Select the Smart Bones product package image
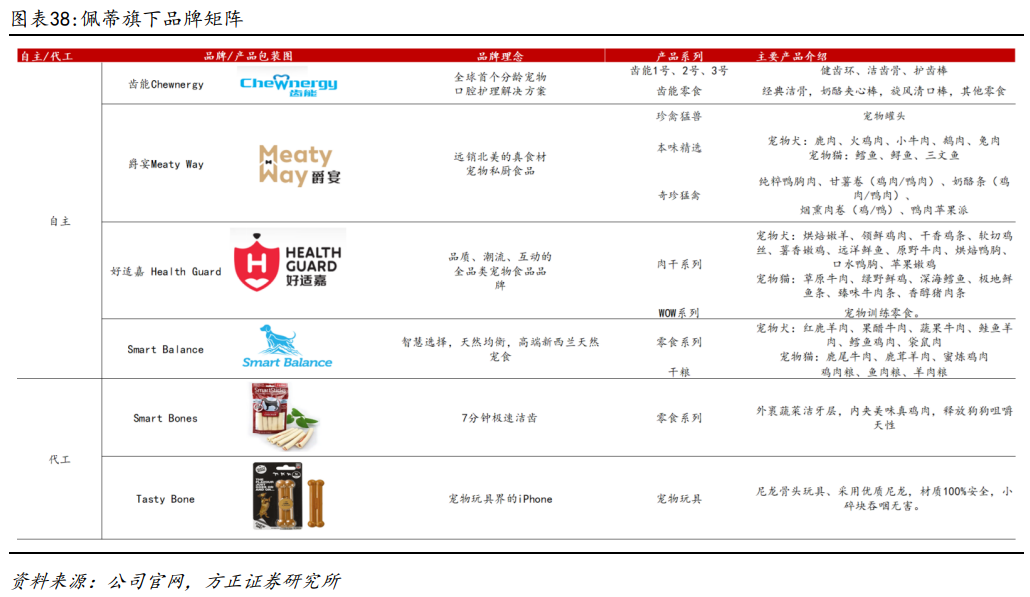 point(284,418)
